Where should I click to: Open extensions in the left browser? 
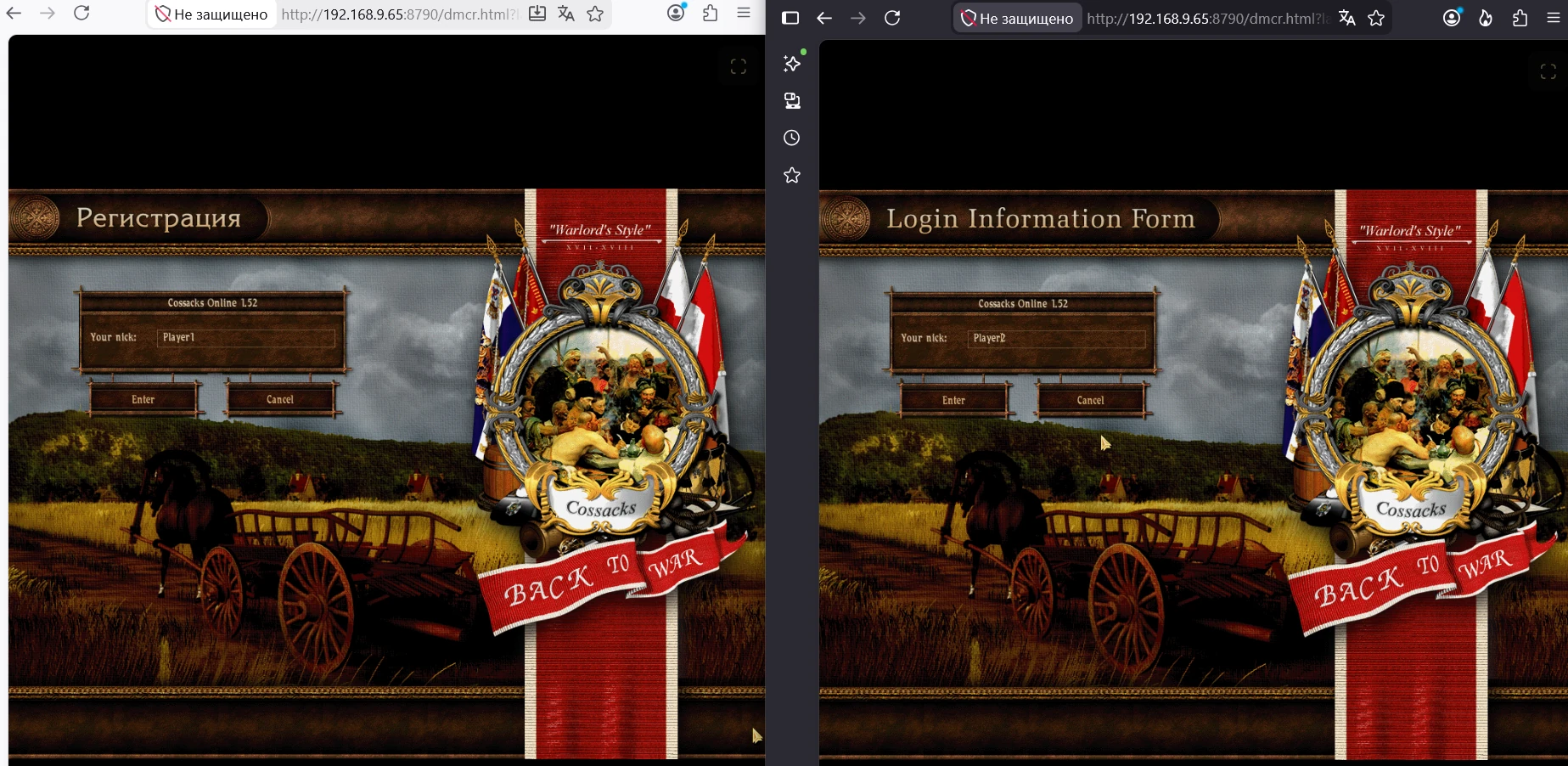[x=711, y=13]
